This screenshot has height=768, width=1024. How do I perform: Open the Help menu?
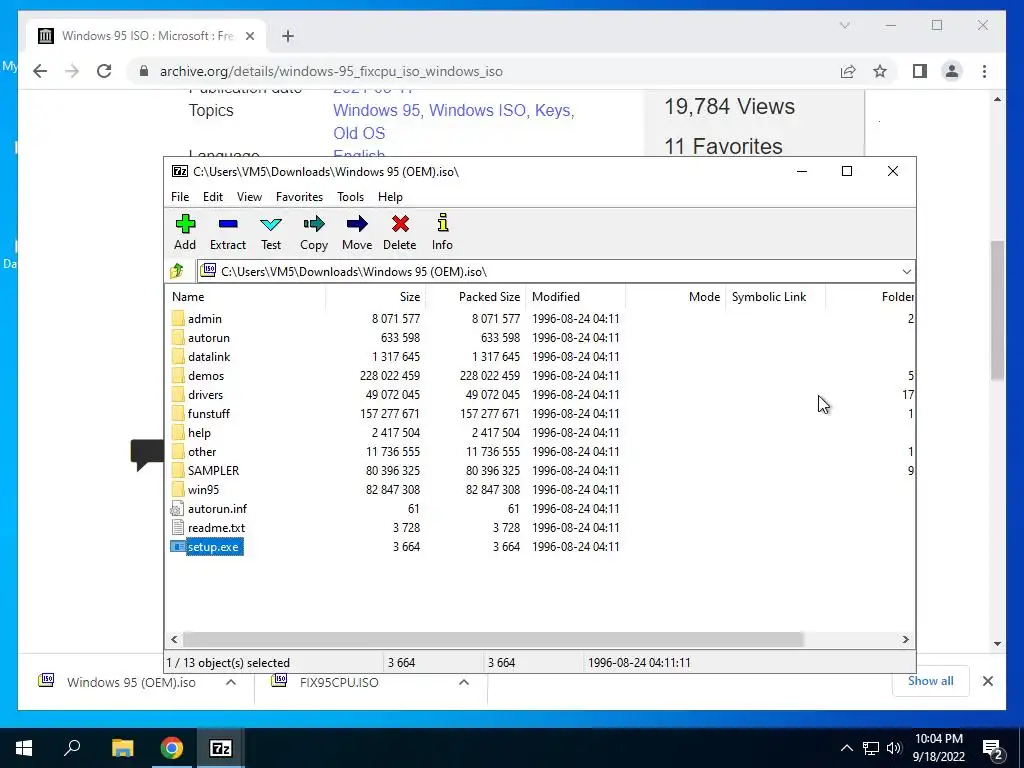tap(390, 197)
